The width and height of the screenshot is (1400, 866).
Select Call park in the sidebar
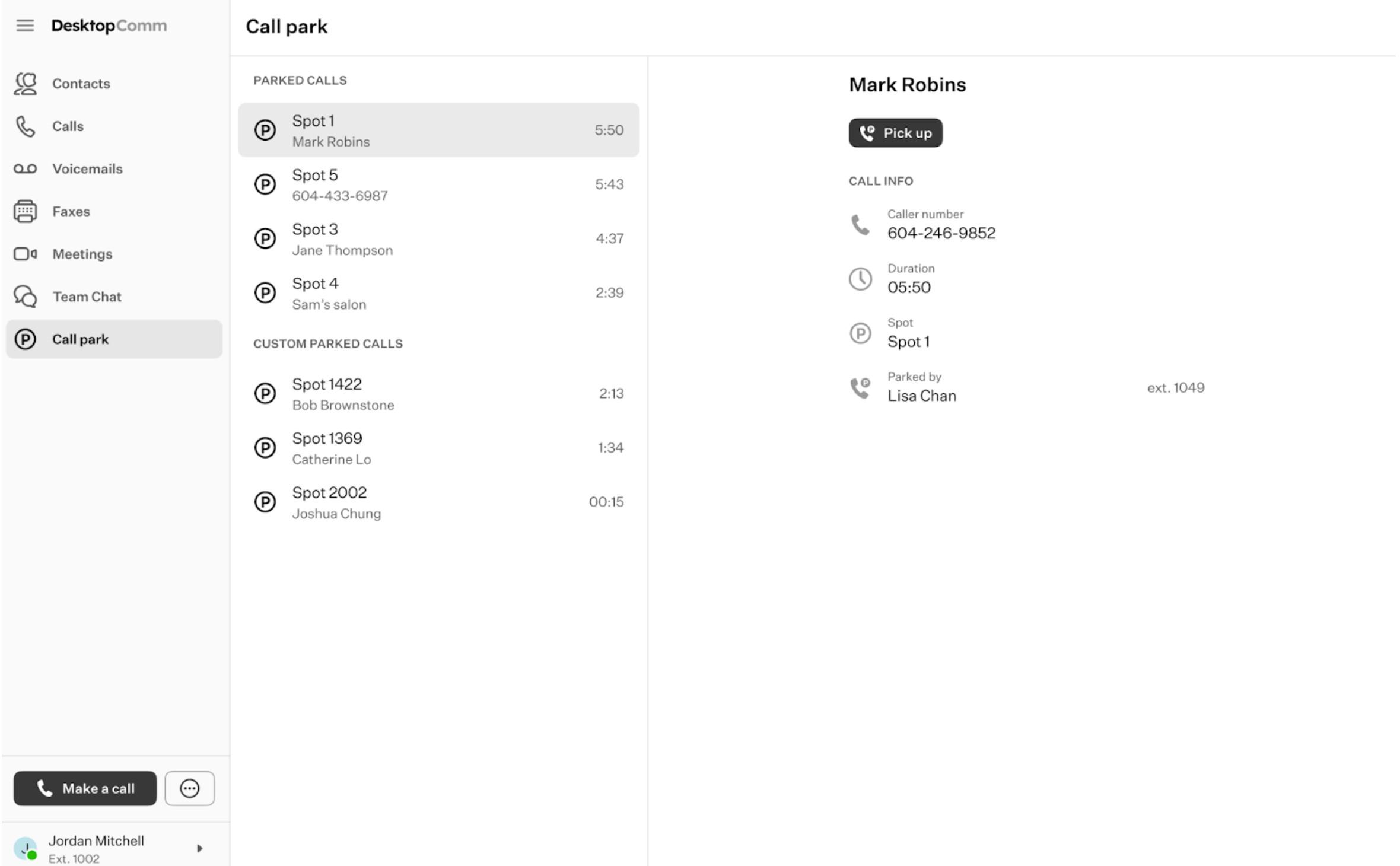pyautogui.click(x=114, y=339)
